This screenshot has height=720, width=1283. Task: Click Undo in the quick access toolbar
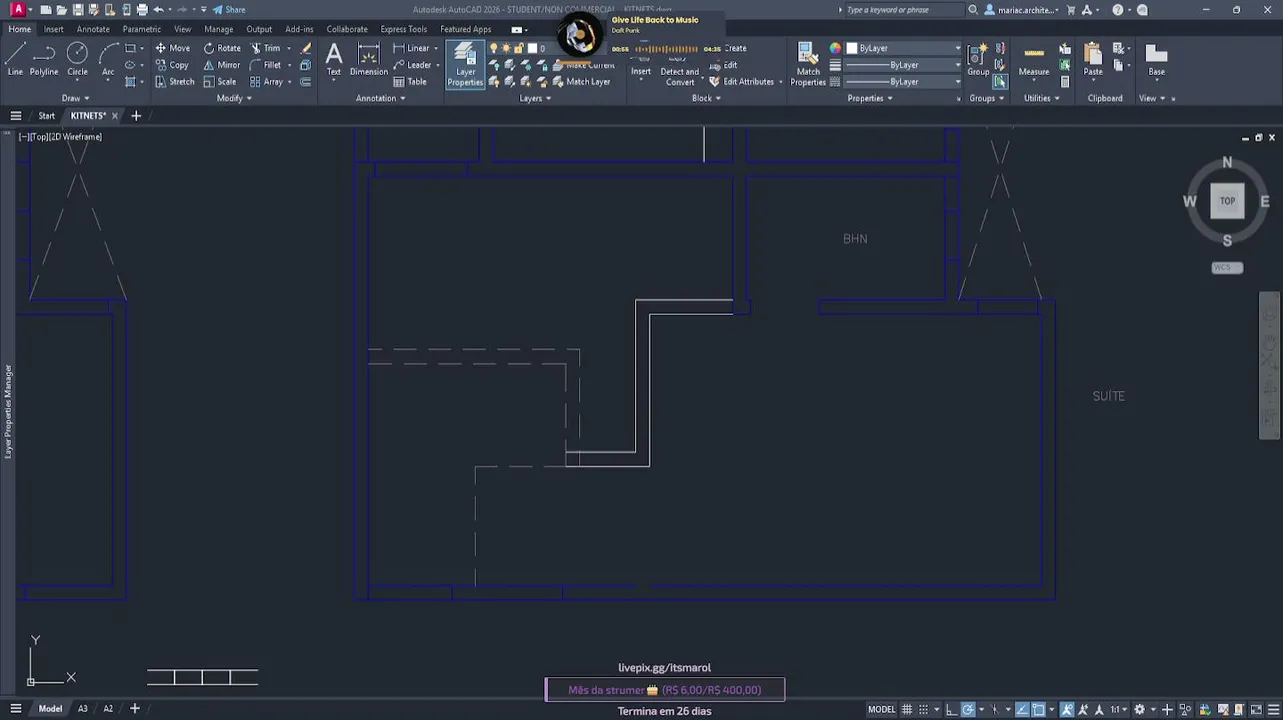(158, 10)
